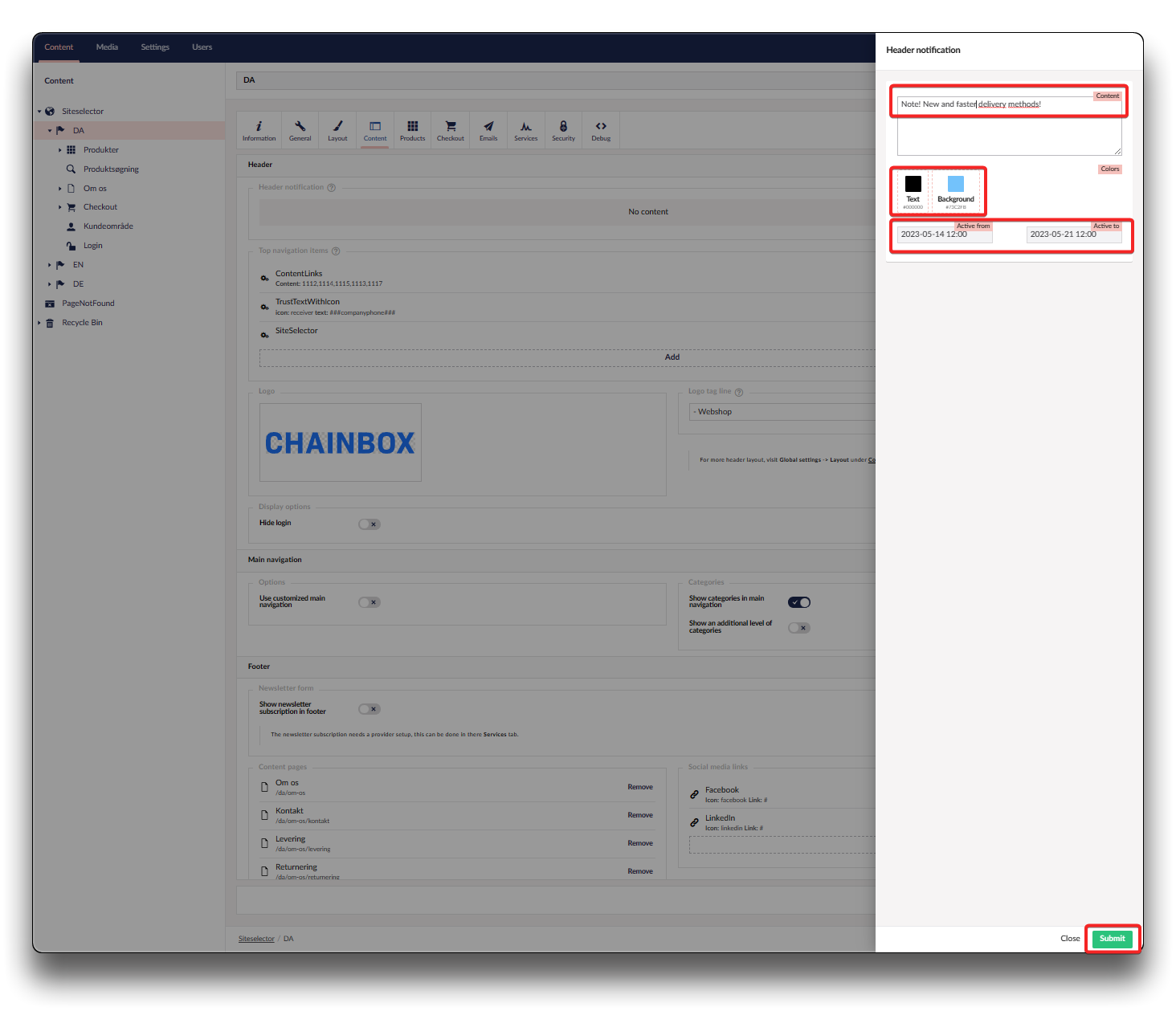Click Close in the notification panel
1176x1011 pixels.
(x=1069, y=939)
